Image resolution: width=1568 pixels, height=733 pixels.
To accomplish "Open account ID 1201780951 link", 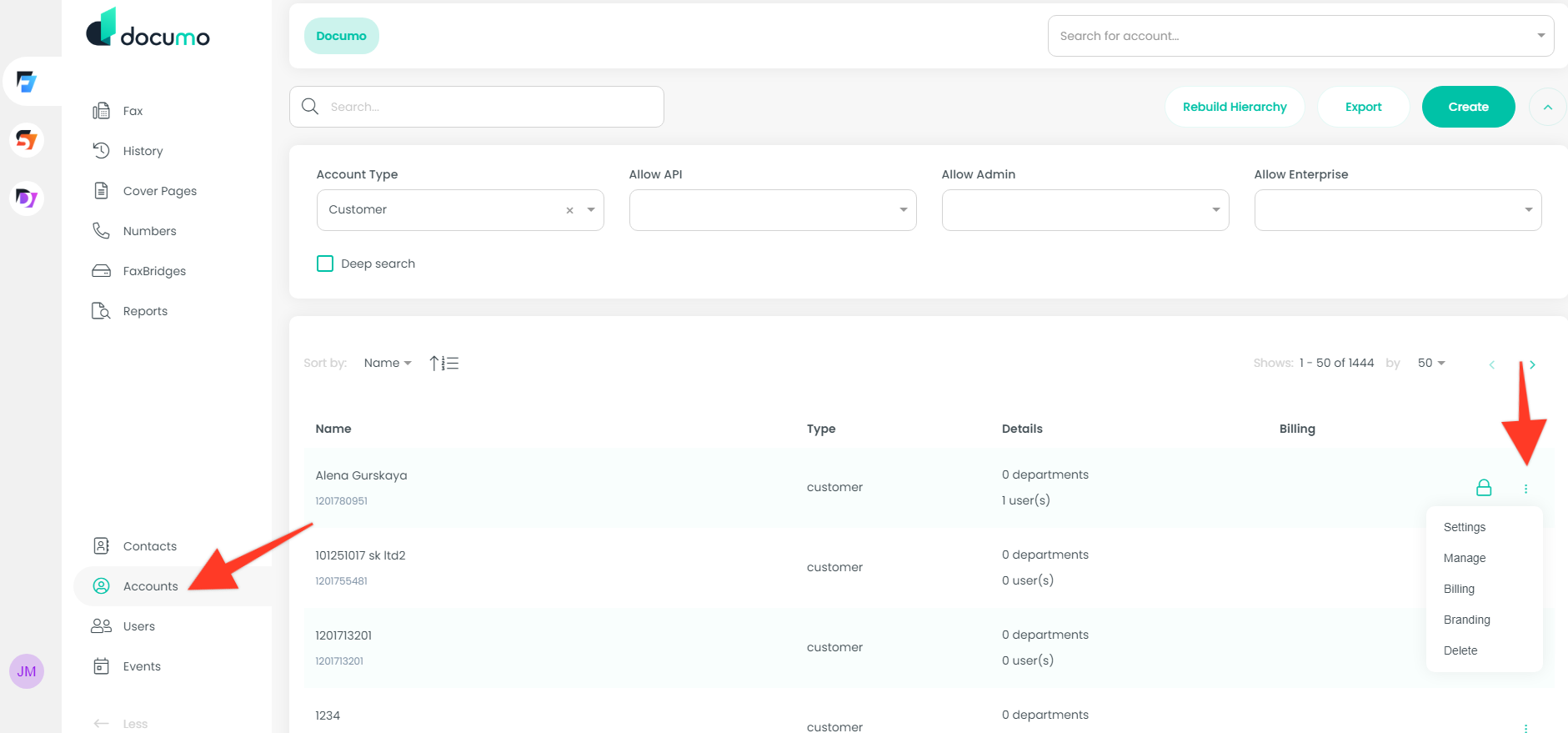I will coord(342,501).
